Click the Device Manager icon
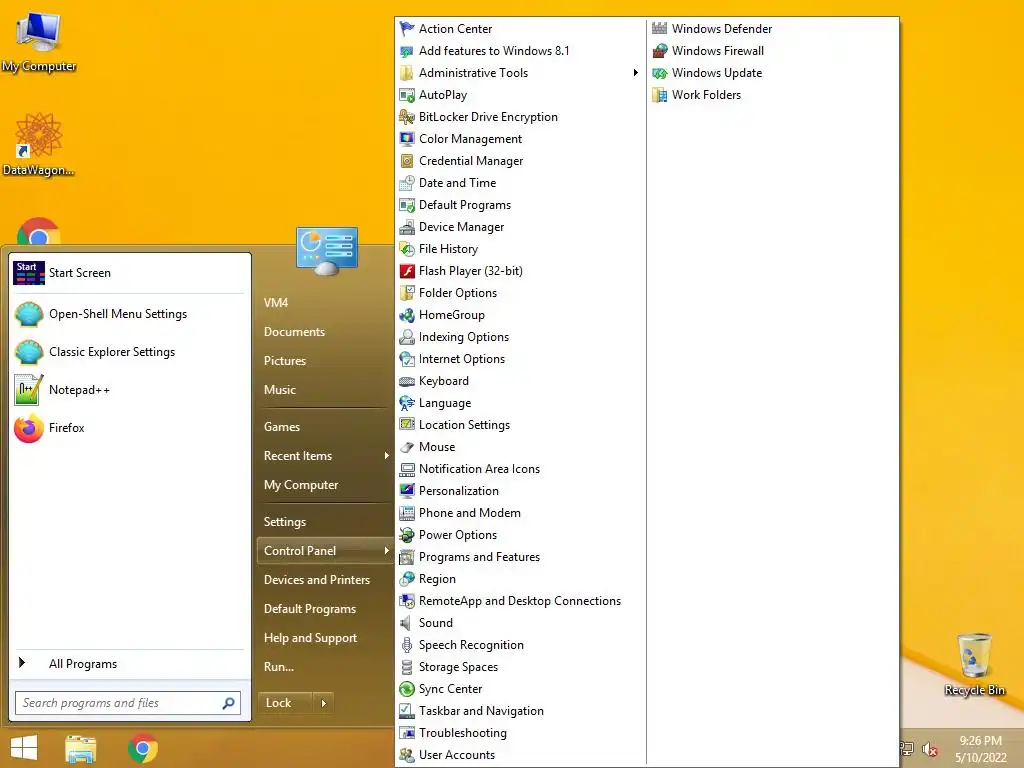Viewport: 1024px width, 768px height. tap(407, 227)
